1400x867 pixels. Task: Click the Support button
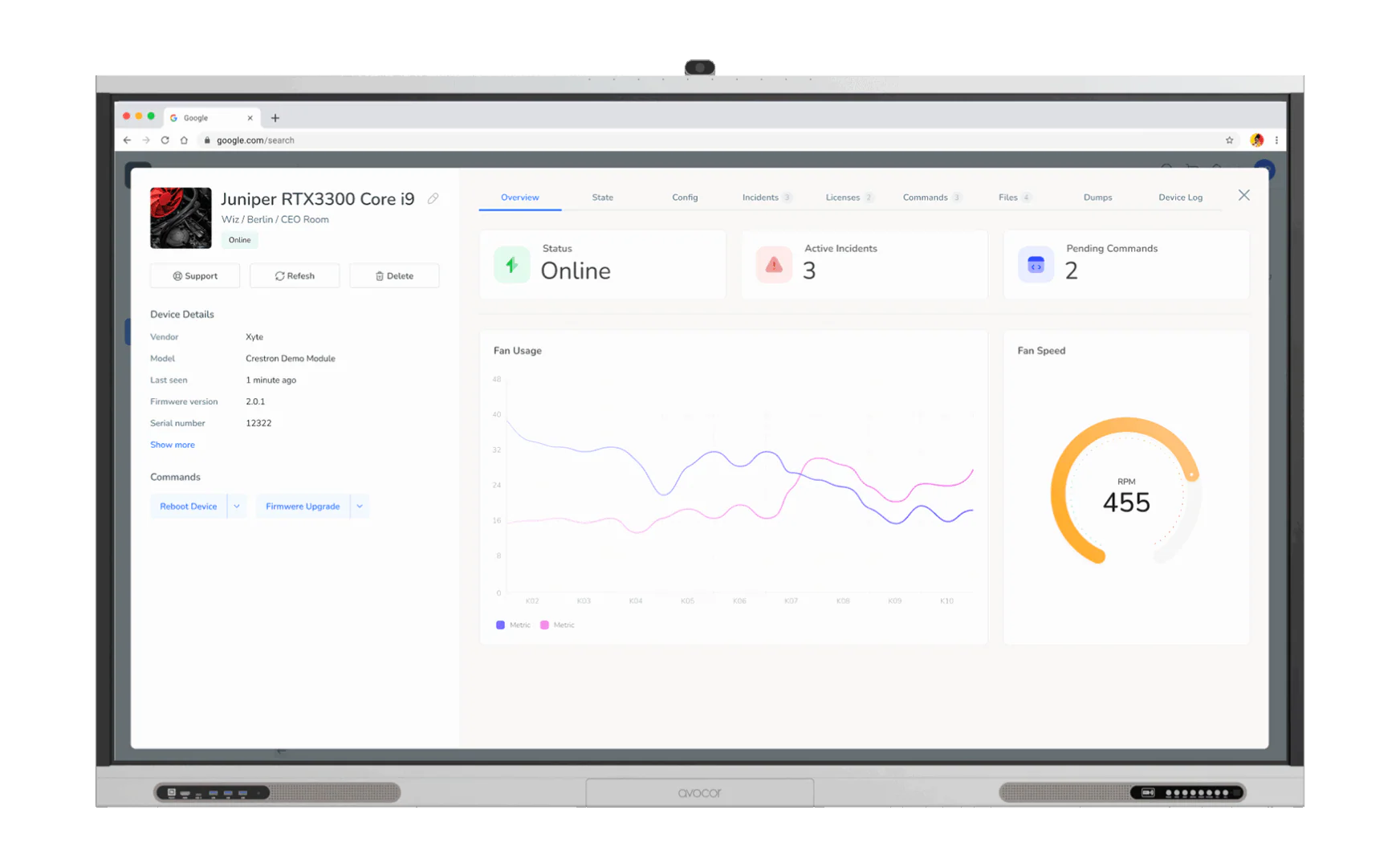tap(195, 275)
